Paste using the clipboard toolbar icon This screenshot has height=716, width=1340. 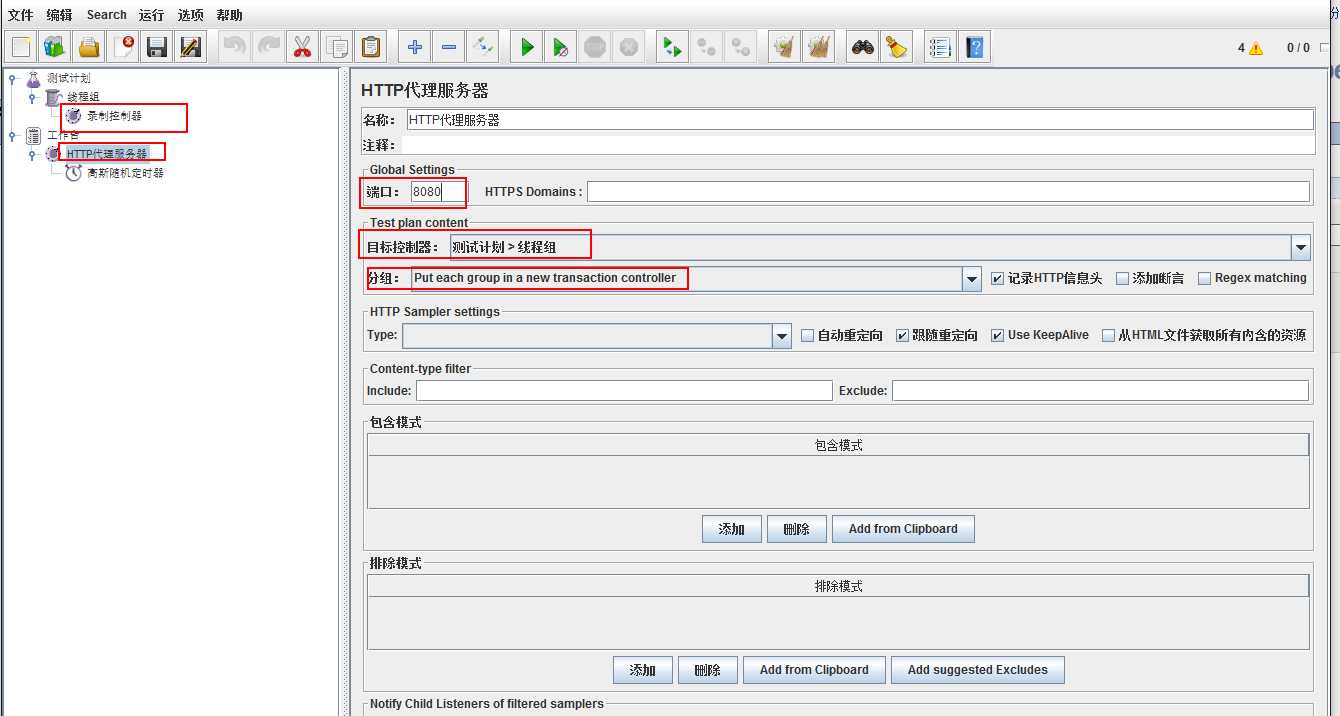[371, 47]
